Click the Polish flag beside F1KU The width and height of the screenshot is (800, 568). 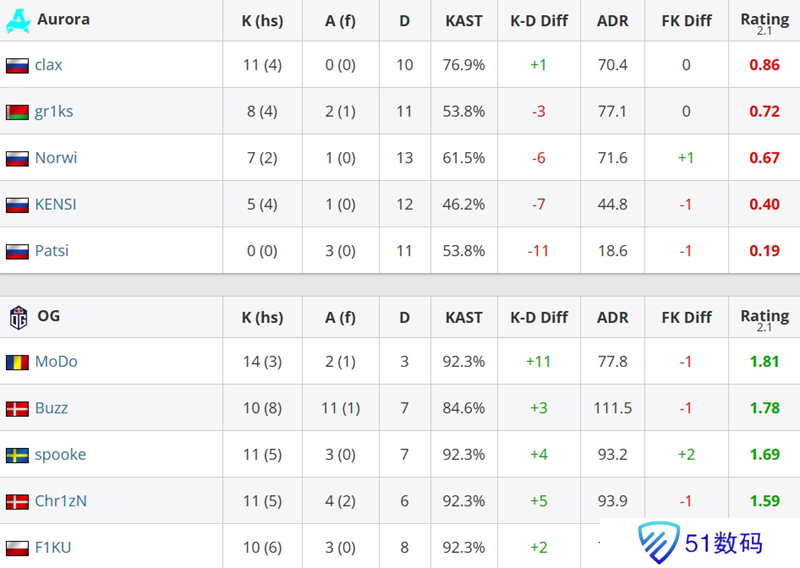coord(17,548)
